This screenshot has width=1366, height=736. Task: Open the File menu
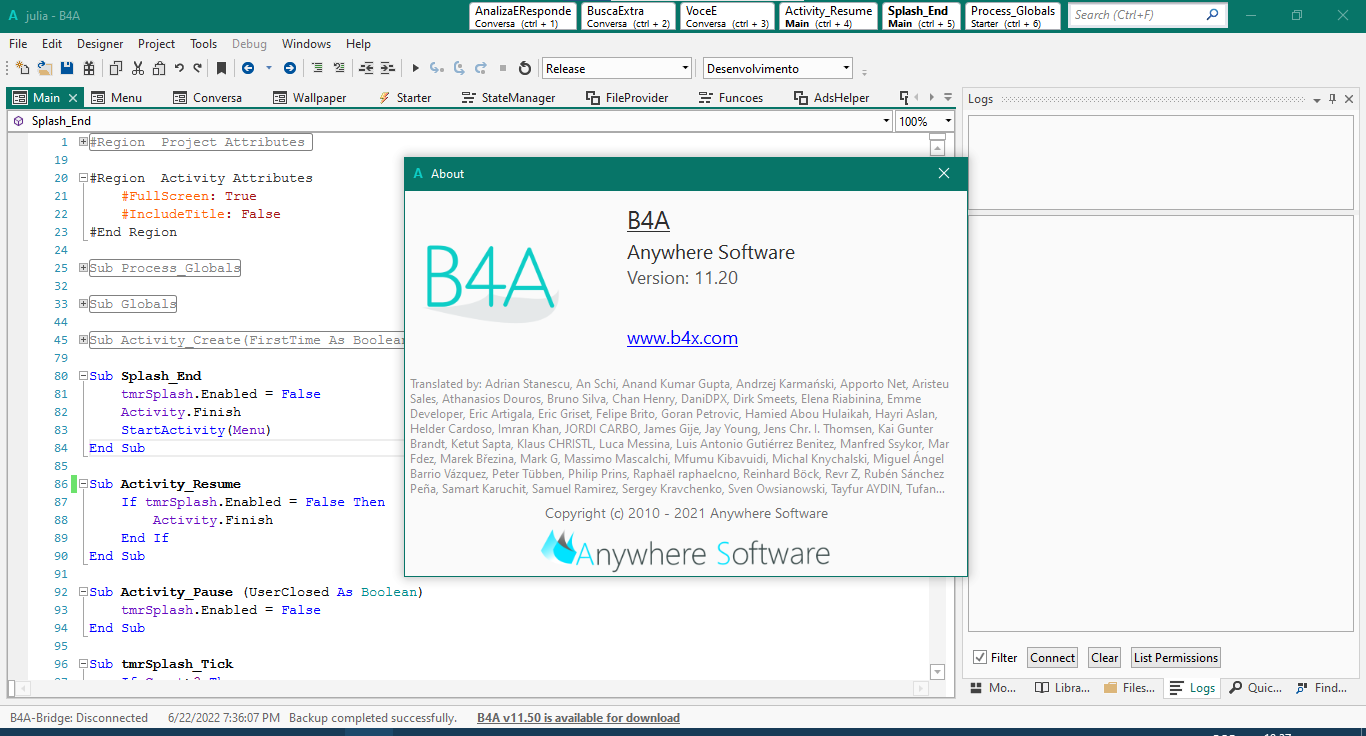point(18,44)
